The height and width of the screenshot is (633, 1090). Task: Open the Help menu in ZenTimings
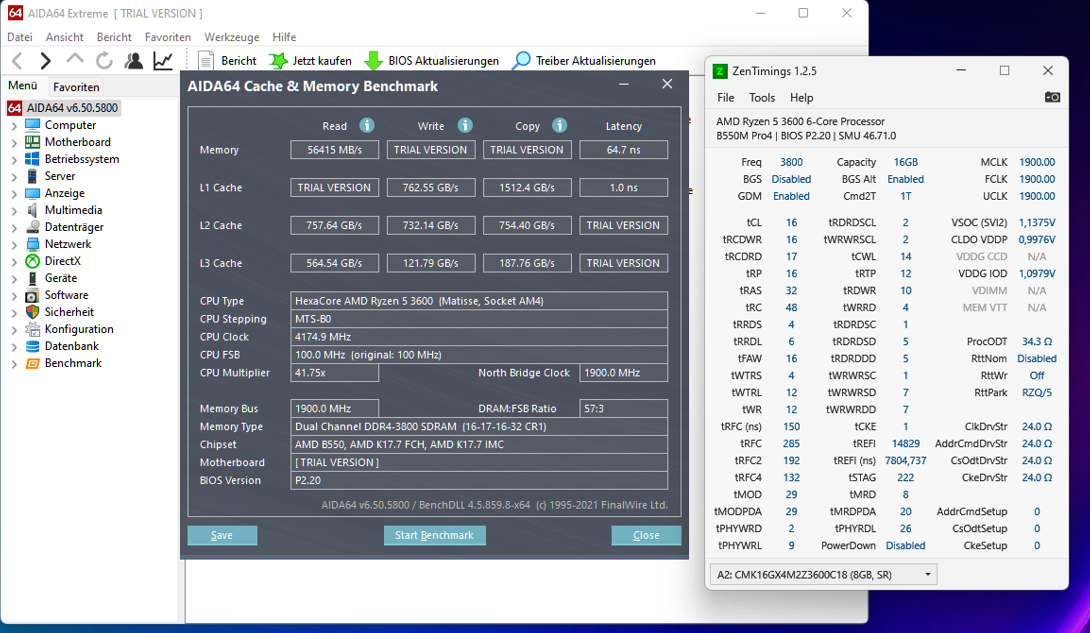pyautogui.click(x=802, y=98)
